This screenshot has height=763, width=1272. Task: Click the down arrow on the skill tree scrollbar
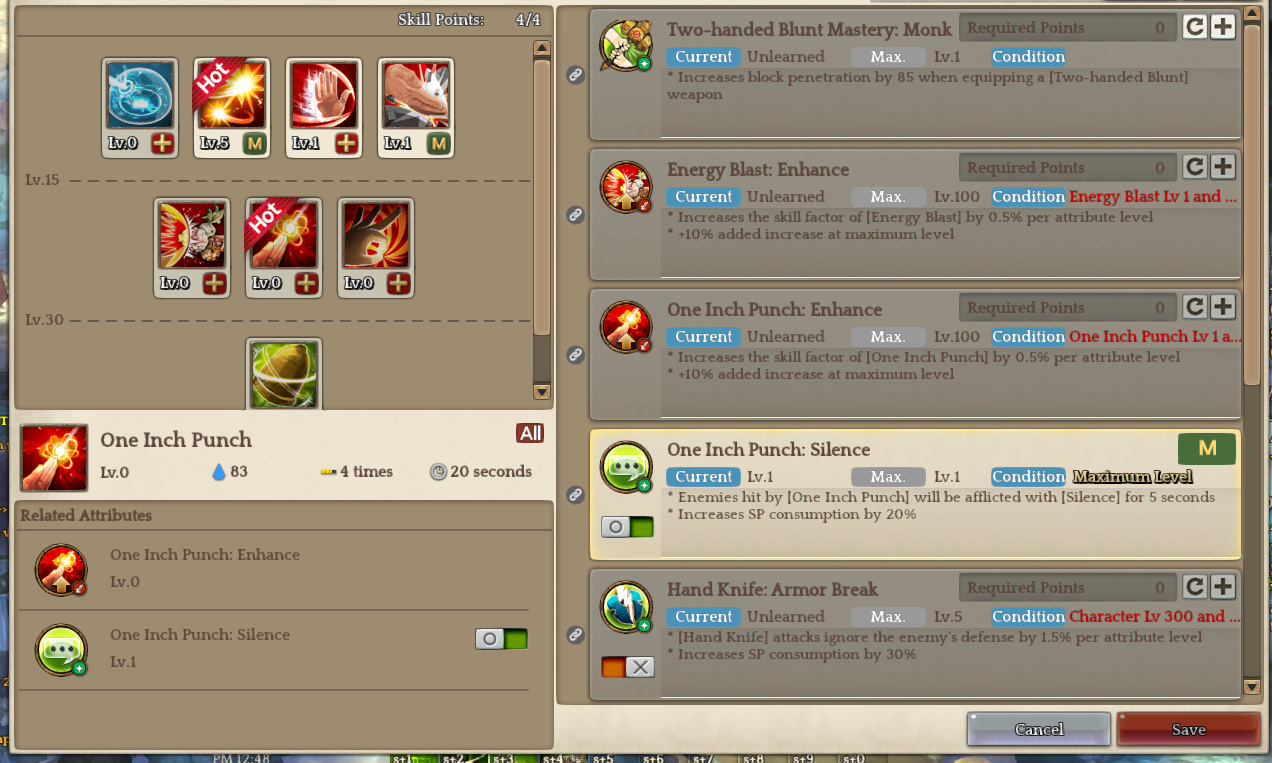[x=542, y=392]
